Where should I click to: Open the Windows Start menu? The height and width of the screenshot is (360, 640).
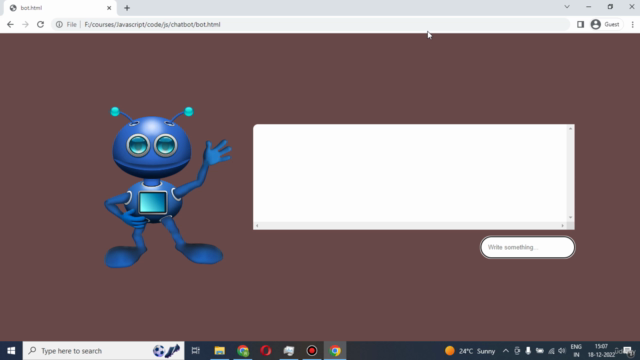11,351
